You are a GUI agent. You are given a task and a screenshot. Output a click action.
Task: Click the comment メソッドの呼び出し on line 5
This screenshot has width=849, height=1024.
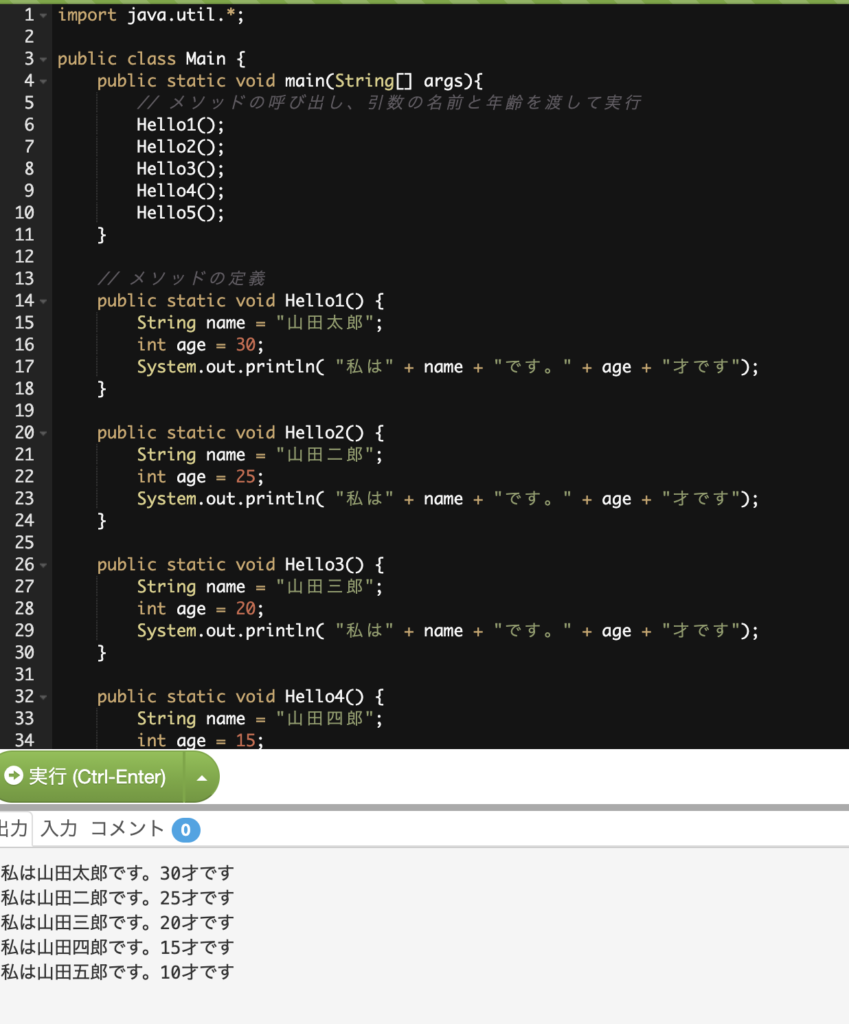click(389, 103)
